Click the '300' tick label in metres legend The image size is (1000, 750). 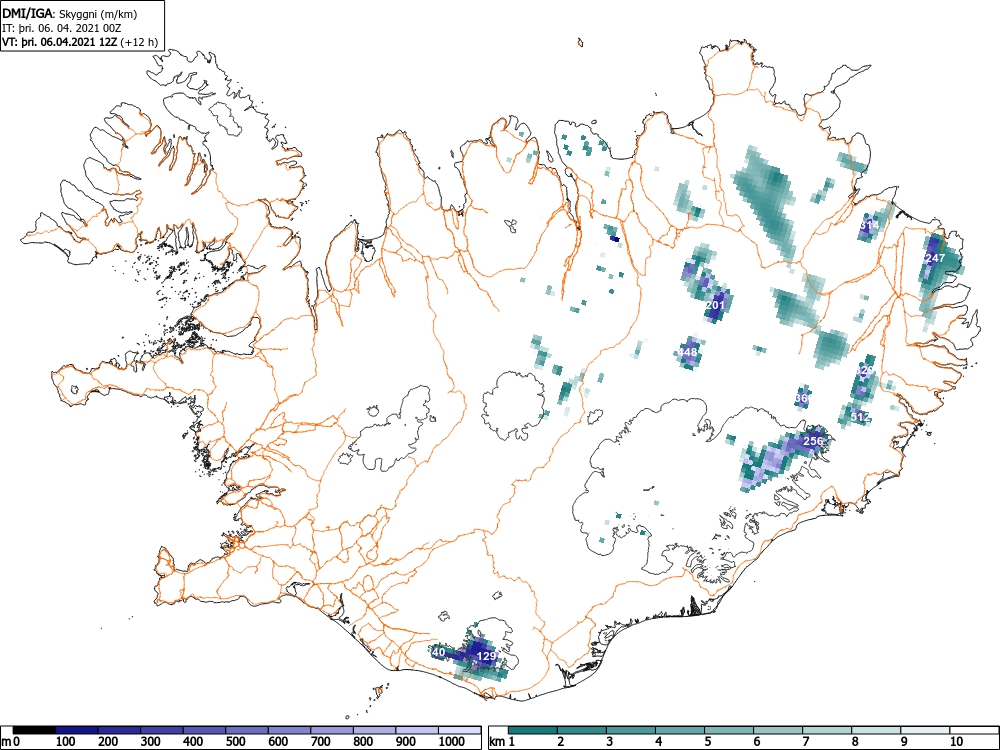[151, 741]
